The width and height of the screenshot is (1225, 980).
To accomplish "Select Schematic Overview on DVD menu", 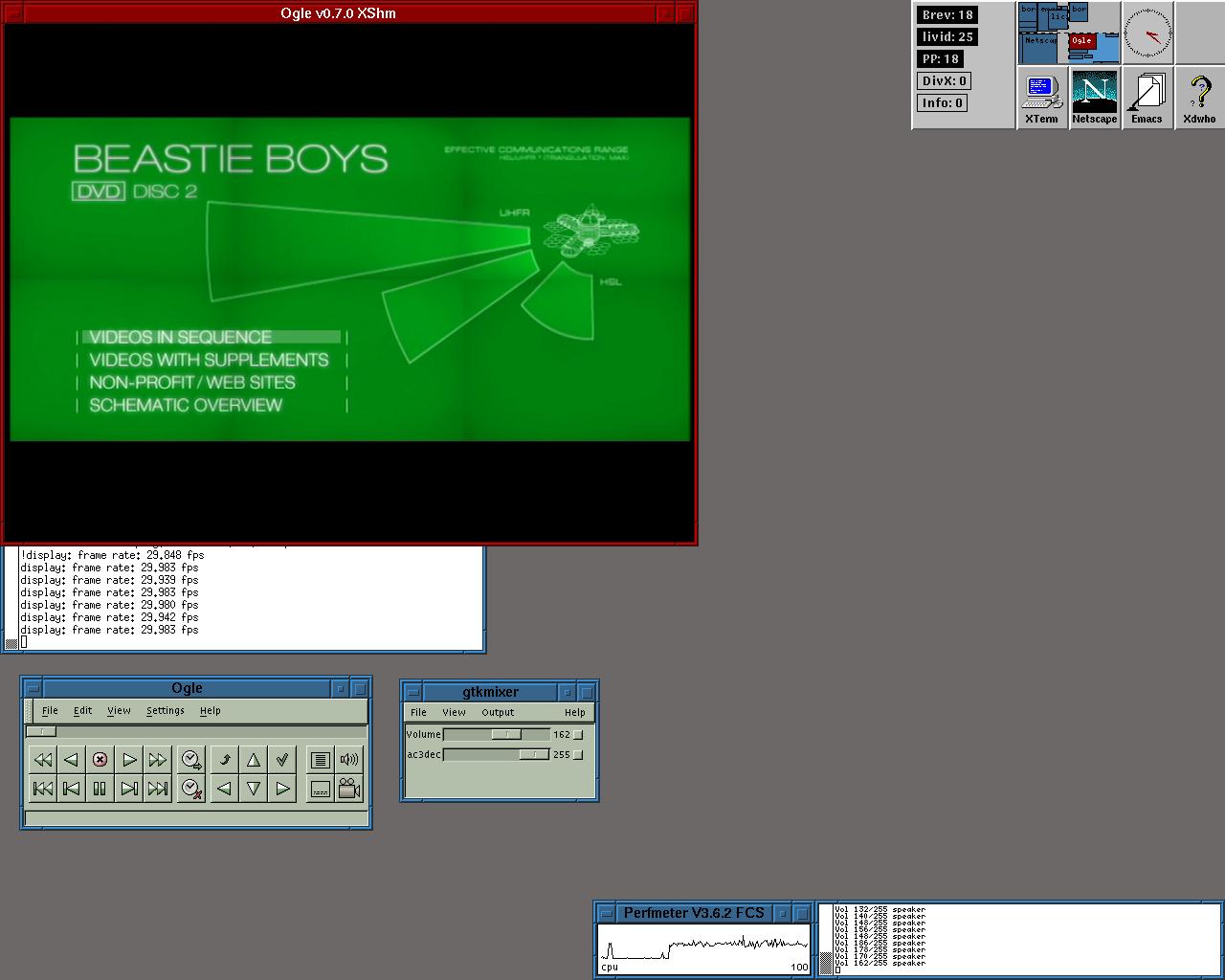I will 186,405.
